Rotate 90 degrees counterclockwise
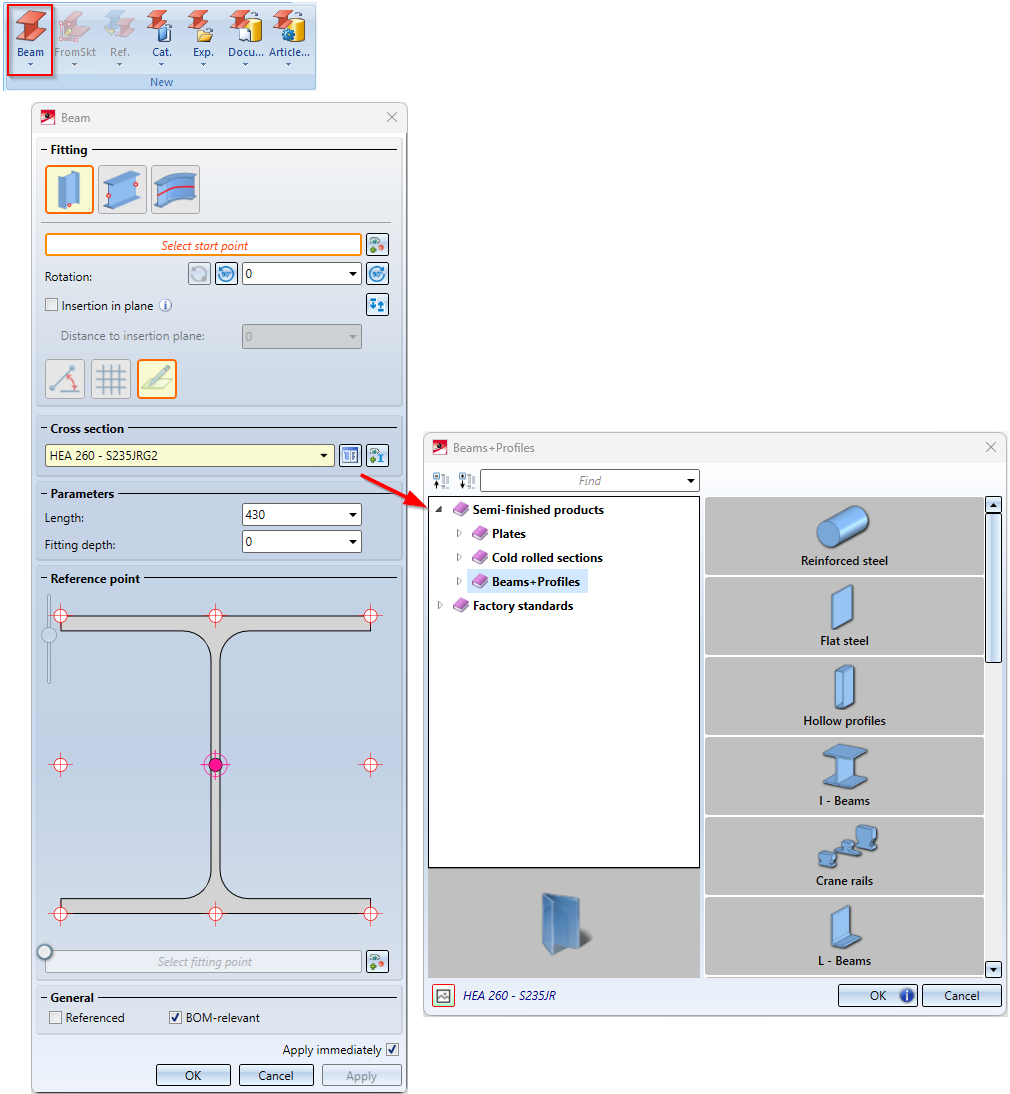Screen dimensions: 1010x1094 (x=226, y=274)
